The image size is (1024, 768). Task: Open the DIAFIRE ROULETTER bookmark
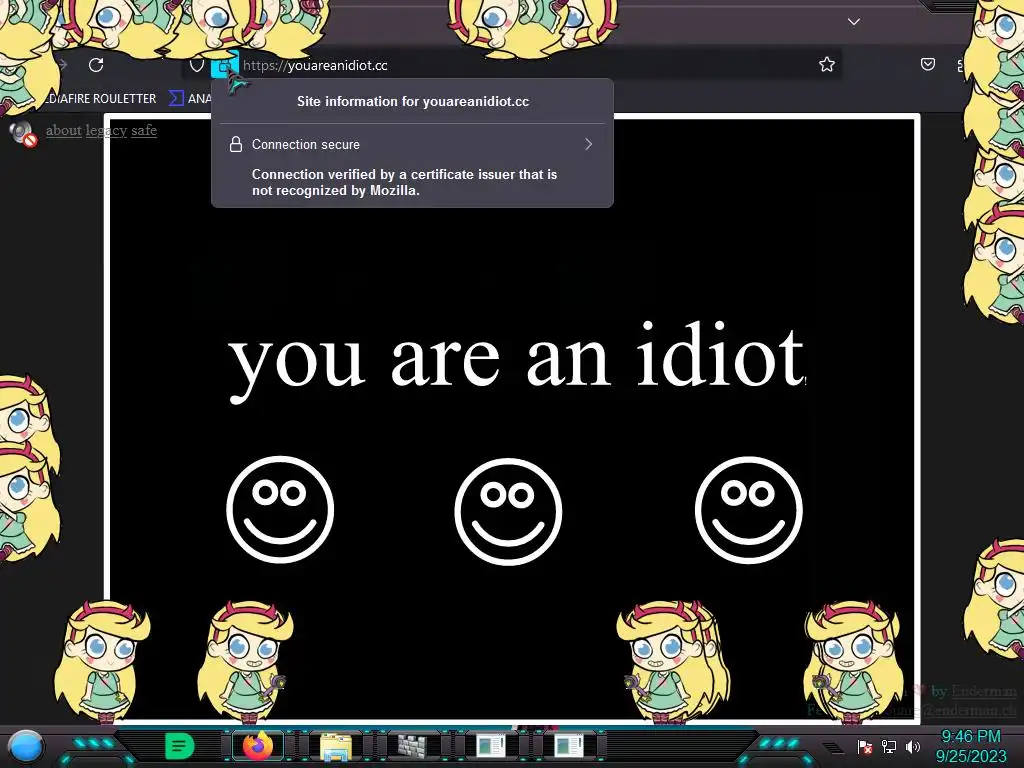point(101,99)
